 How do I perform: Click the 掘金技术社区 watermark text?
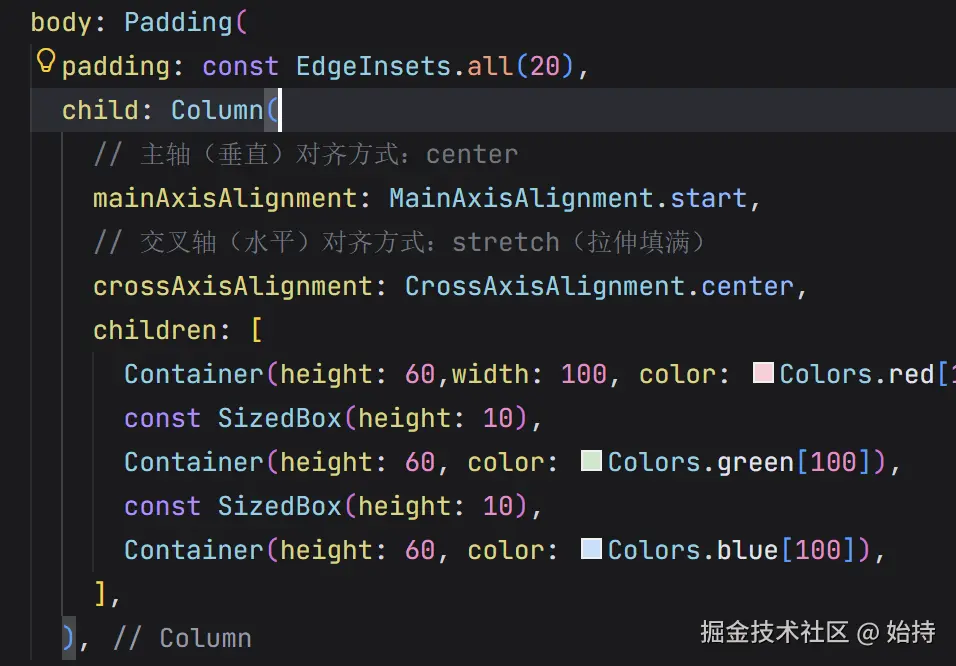pyautogui.click(x=774, y=632)
